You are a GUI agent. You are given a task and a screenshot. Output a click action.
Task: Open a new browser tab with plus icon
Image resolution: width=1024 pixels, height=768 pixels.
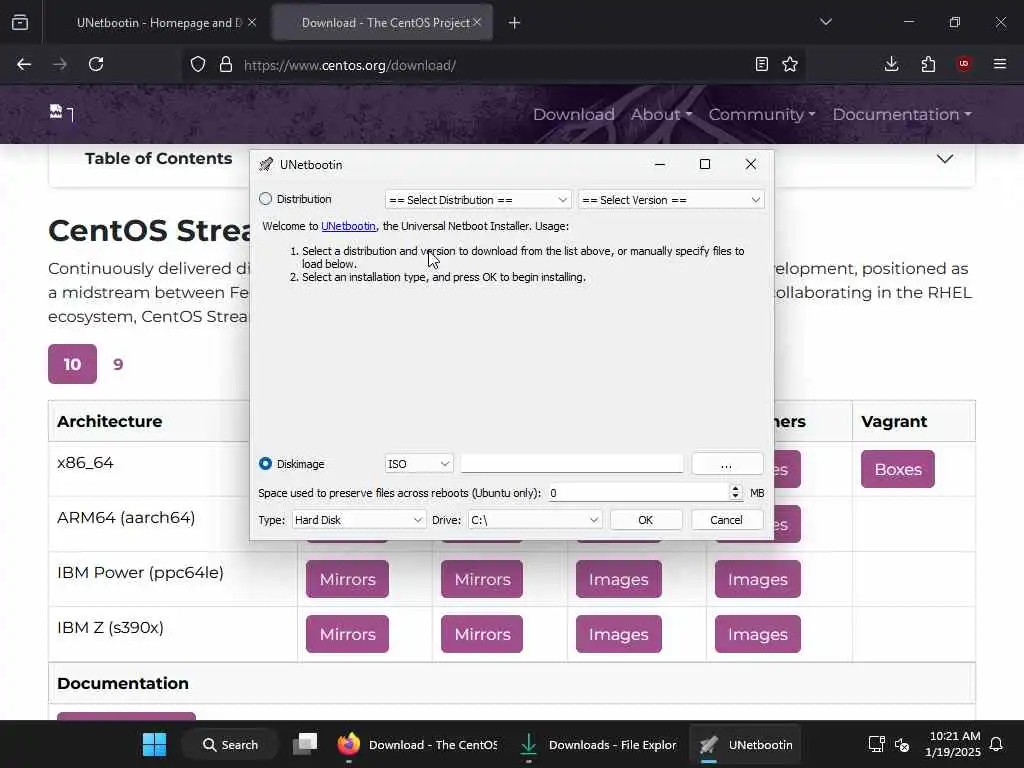point(515,23)
